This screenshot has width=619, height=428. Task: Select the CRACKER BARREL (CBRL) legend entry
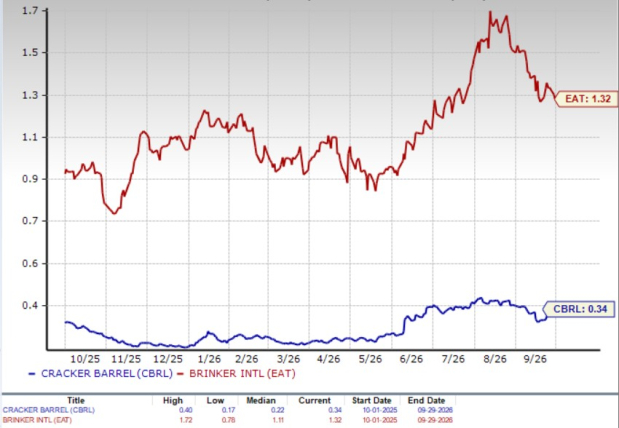[107, 374]
